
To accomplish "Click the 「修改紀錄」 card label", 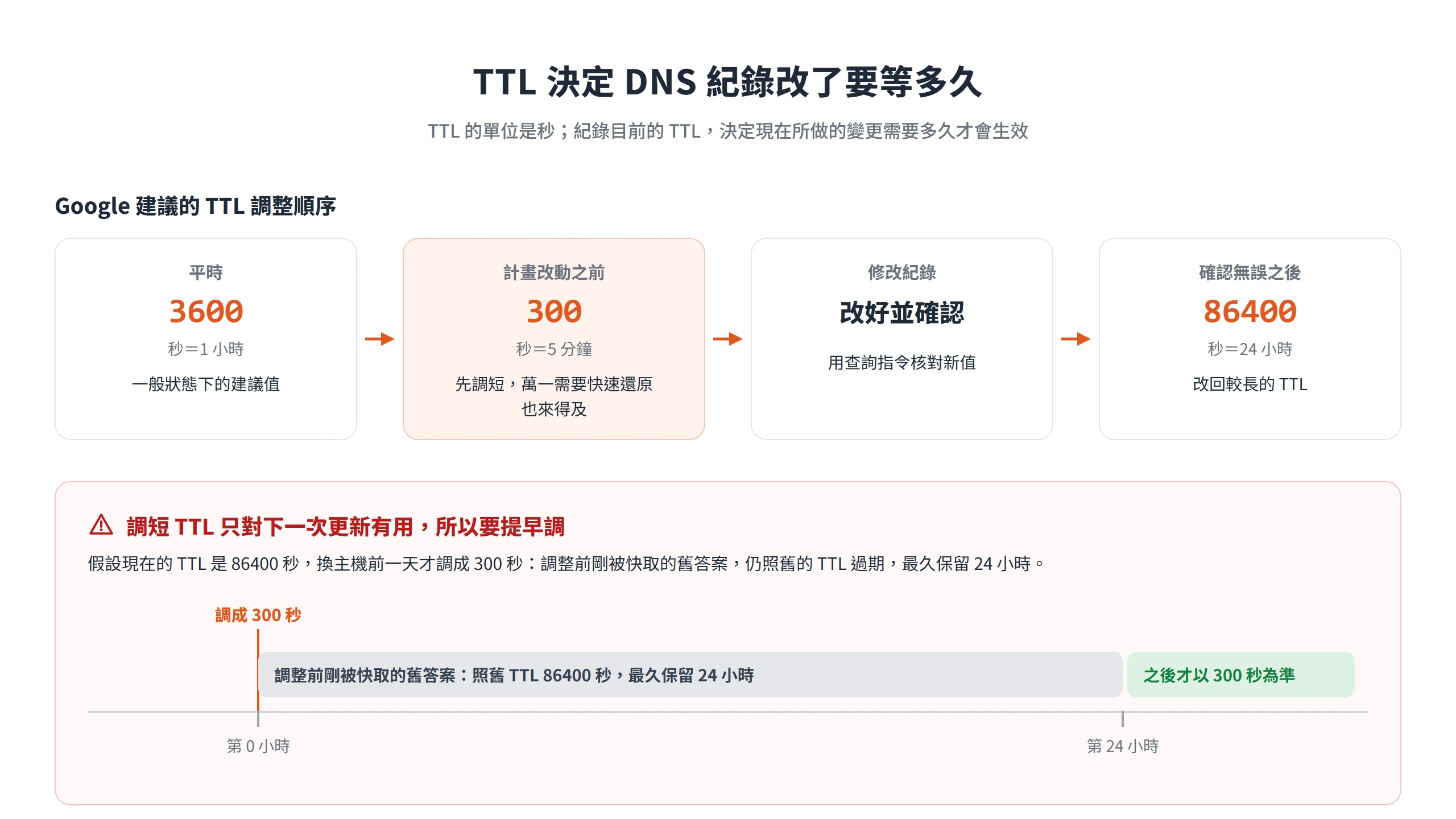I will [902, 272].
